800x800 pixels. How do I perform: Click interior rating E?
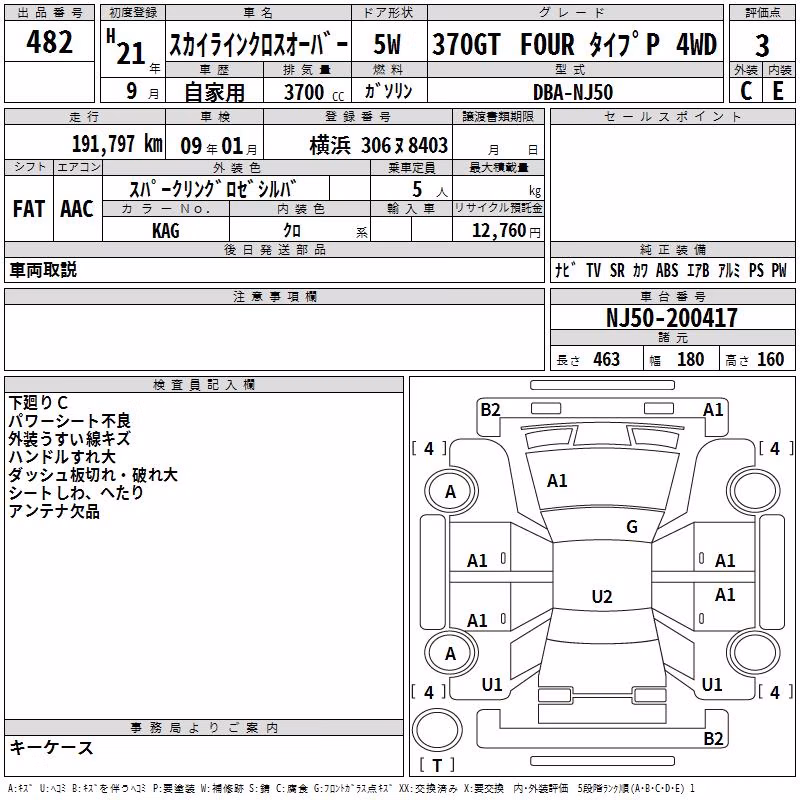pos(778,91)
